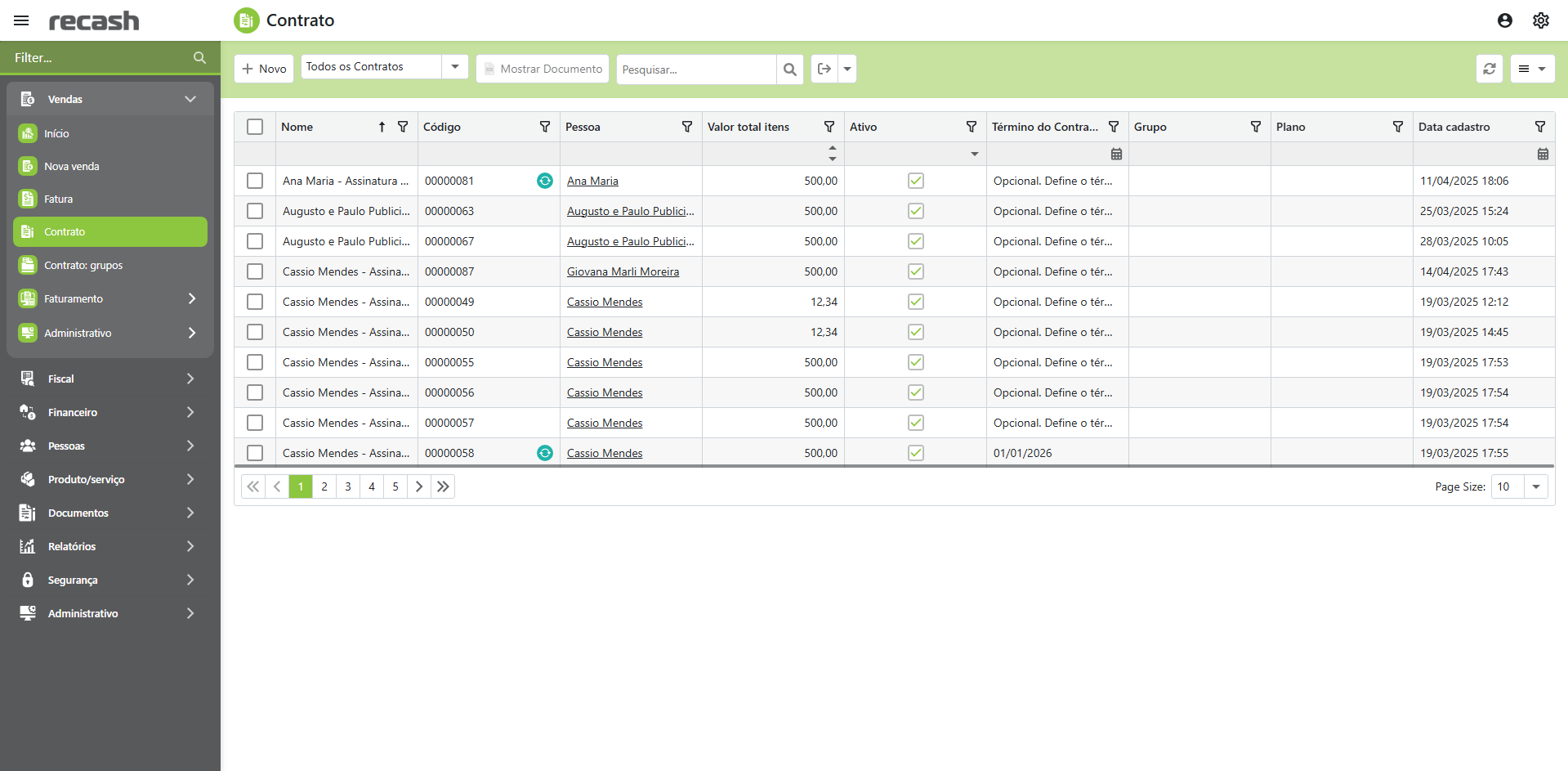Open the Page Size dropdown
1568x771 pixels.
[x=1535, y=486]
